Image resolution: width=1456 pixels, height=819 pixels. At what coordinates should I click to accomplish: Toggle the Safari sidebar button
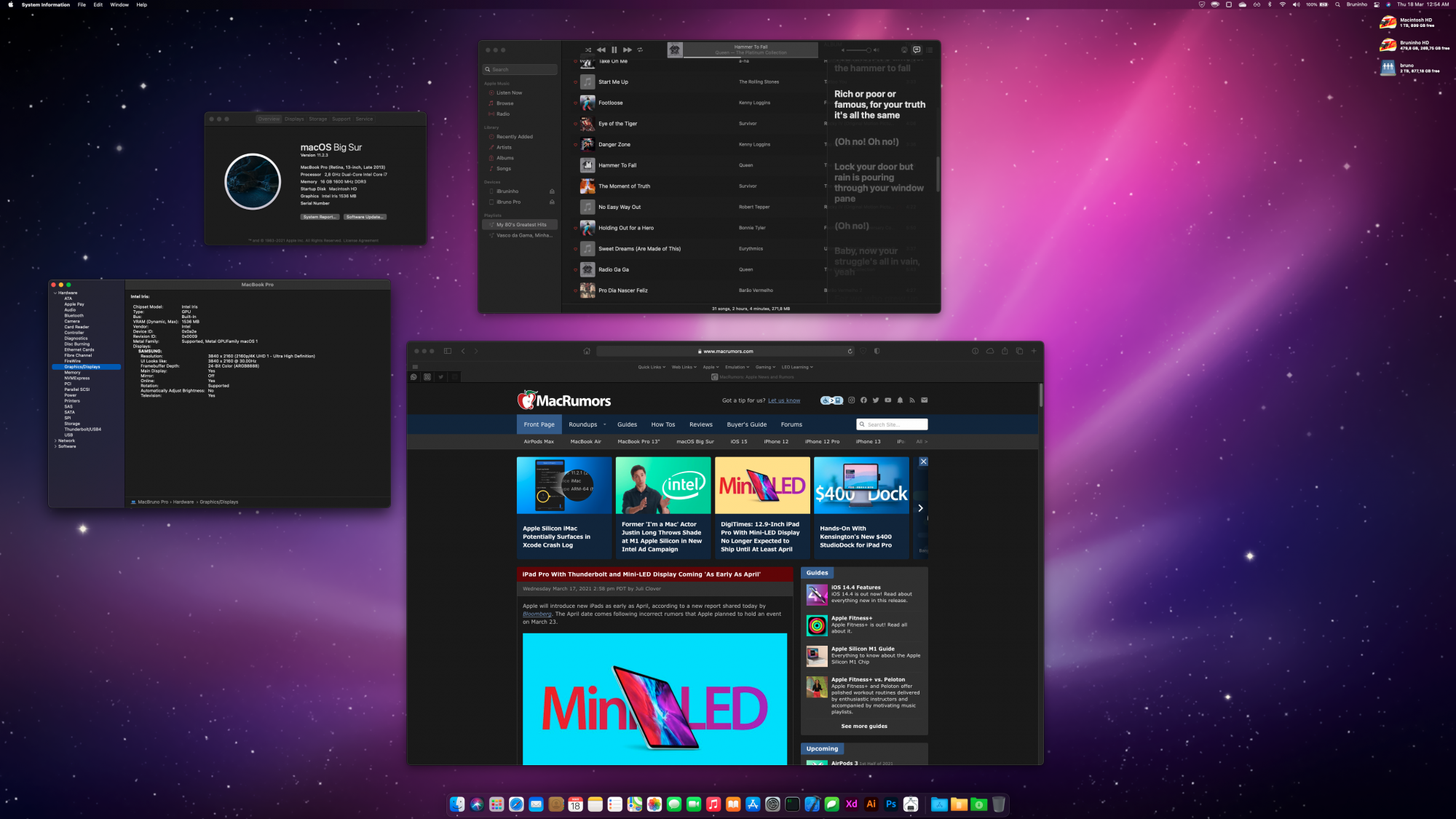(x=448, y=351)
